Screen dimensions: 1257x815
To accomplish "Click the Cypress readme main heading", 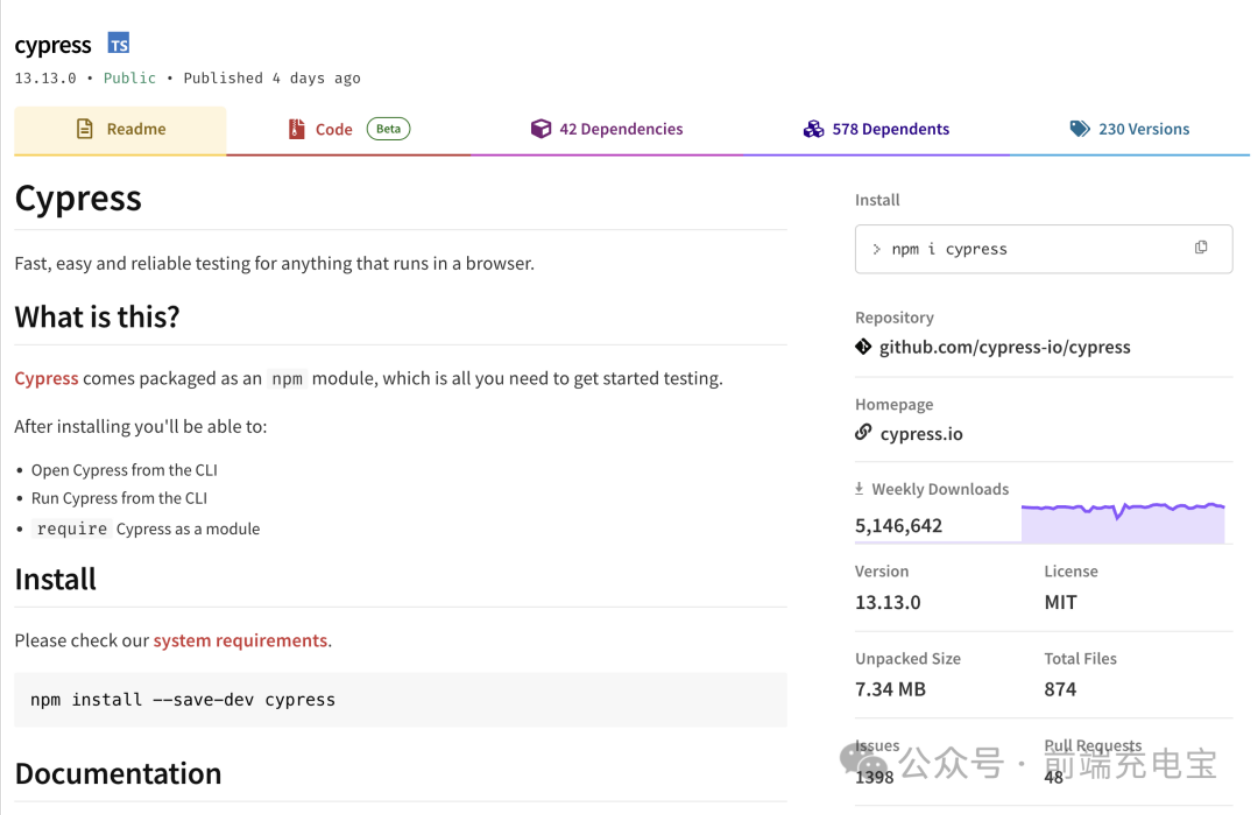I will pyautogui.click(x=78, y=198).
